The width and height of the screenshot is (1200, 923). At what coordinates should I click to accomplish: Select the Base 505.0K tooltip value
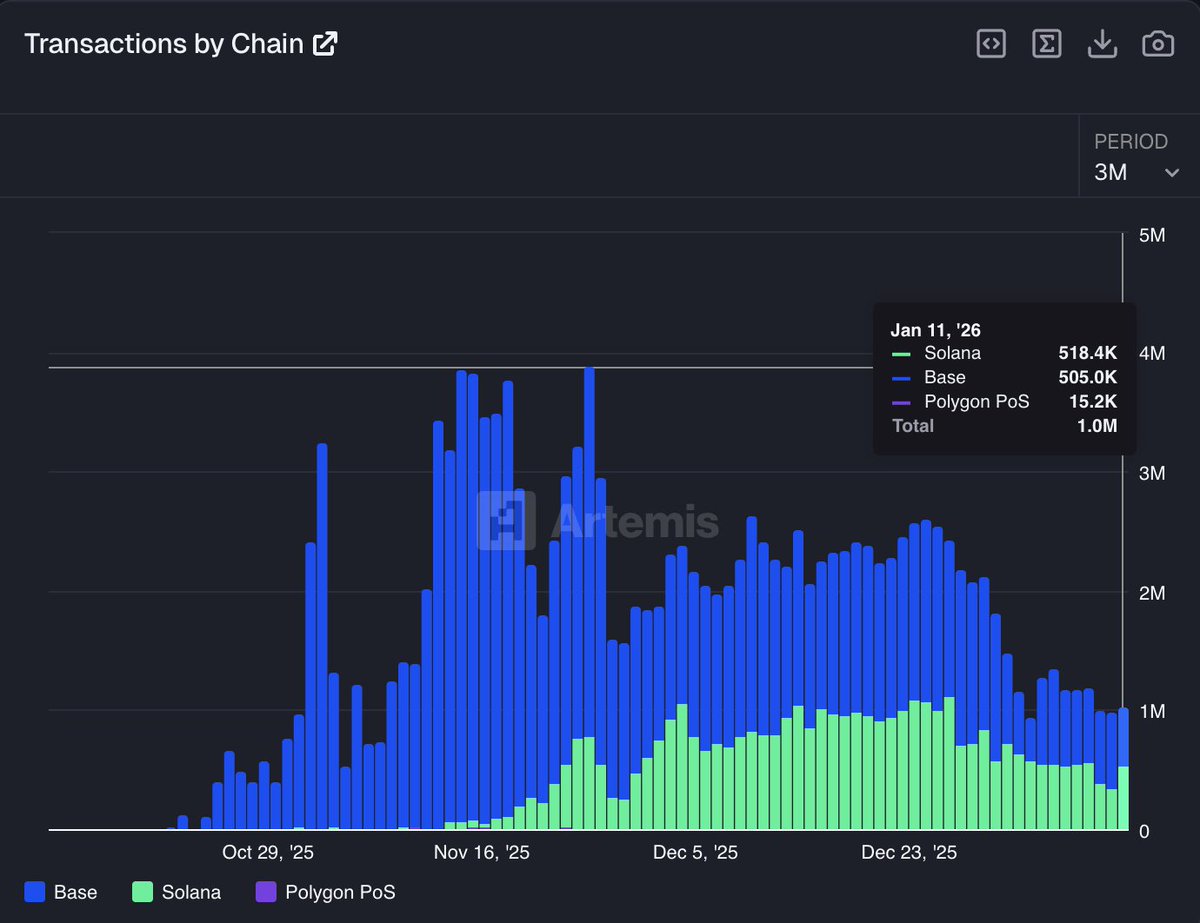1088,377
